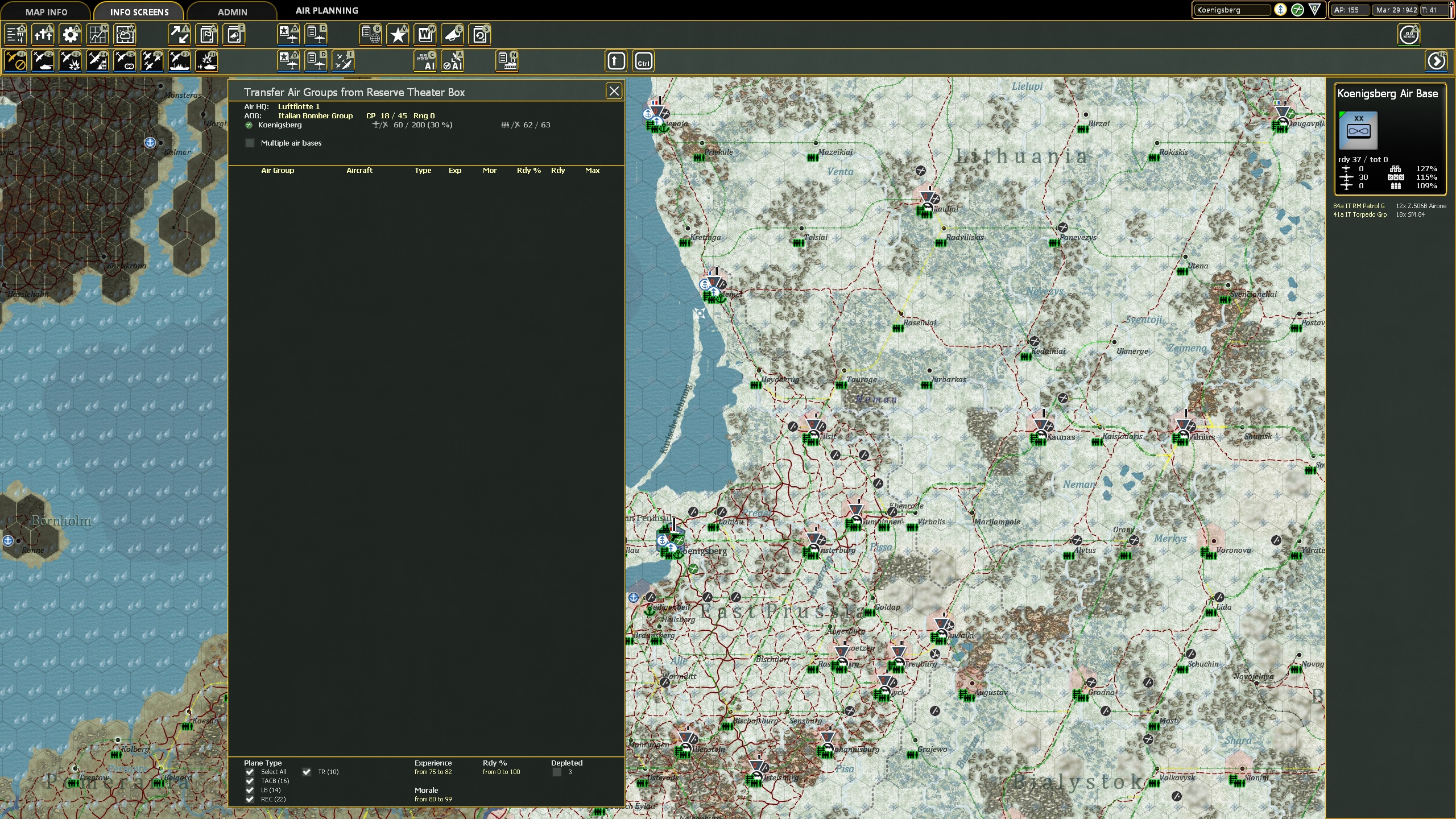Select the '41a IT Torpedo Grp' air group
This screenshot has height=819, width=1456.
click(1360, 214)
